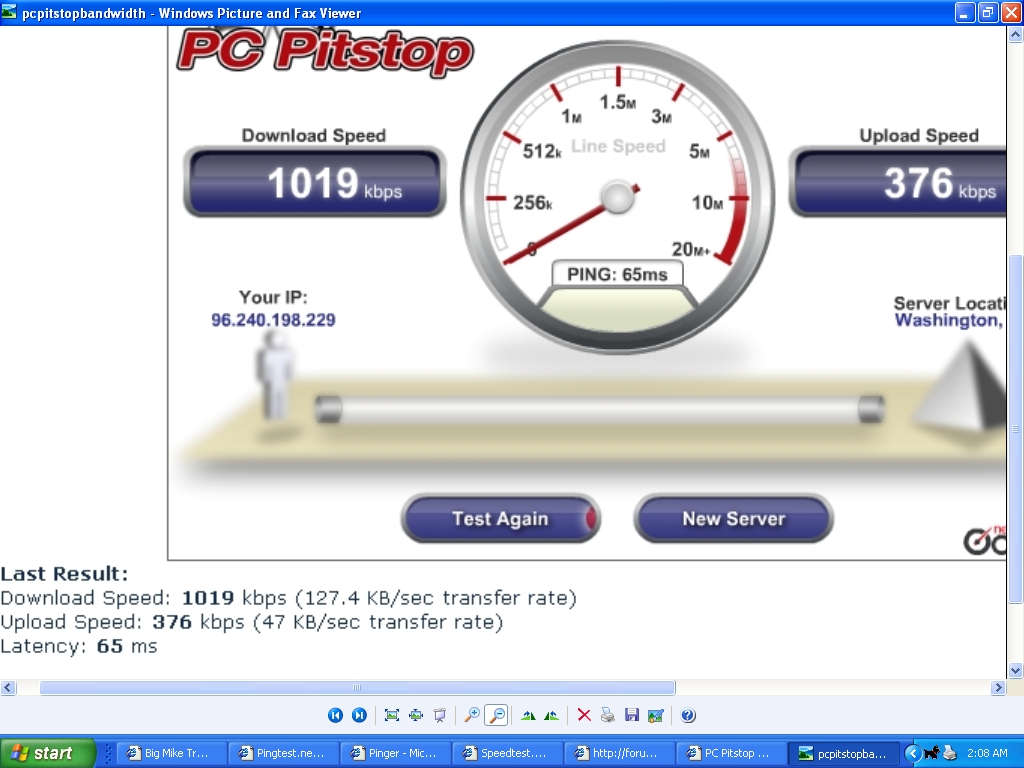This screenshot has height=768, width=1024.
Task: Click the Latency: 65 ms line
Action: [x=78, y=647]
